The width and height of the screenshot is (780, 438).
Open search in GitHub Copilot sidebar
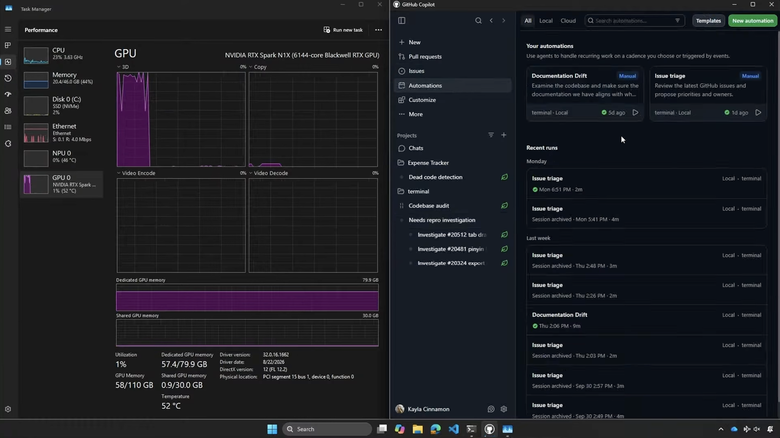click(478, 20)
